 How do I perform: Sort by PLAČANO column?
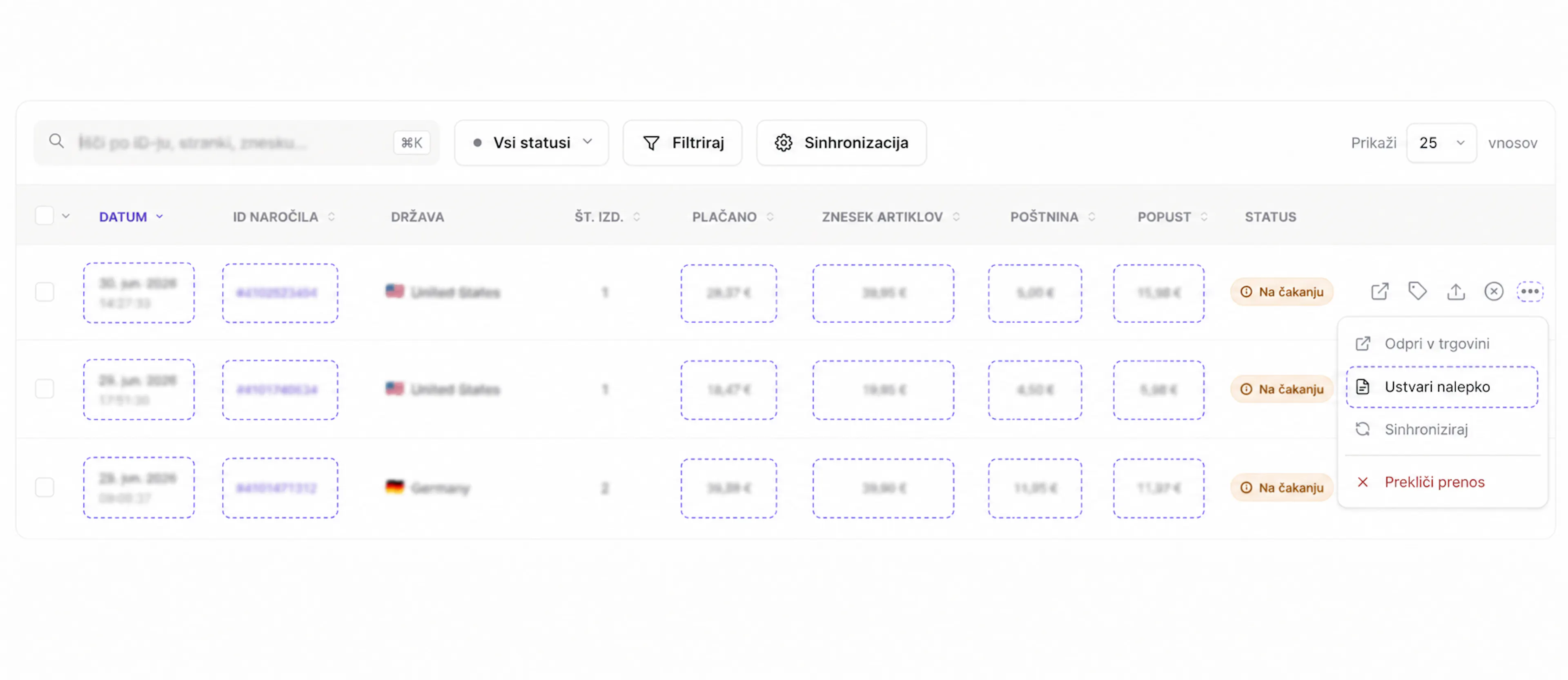(733, 217)
